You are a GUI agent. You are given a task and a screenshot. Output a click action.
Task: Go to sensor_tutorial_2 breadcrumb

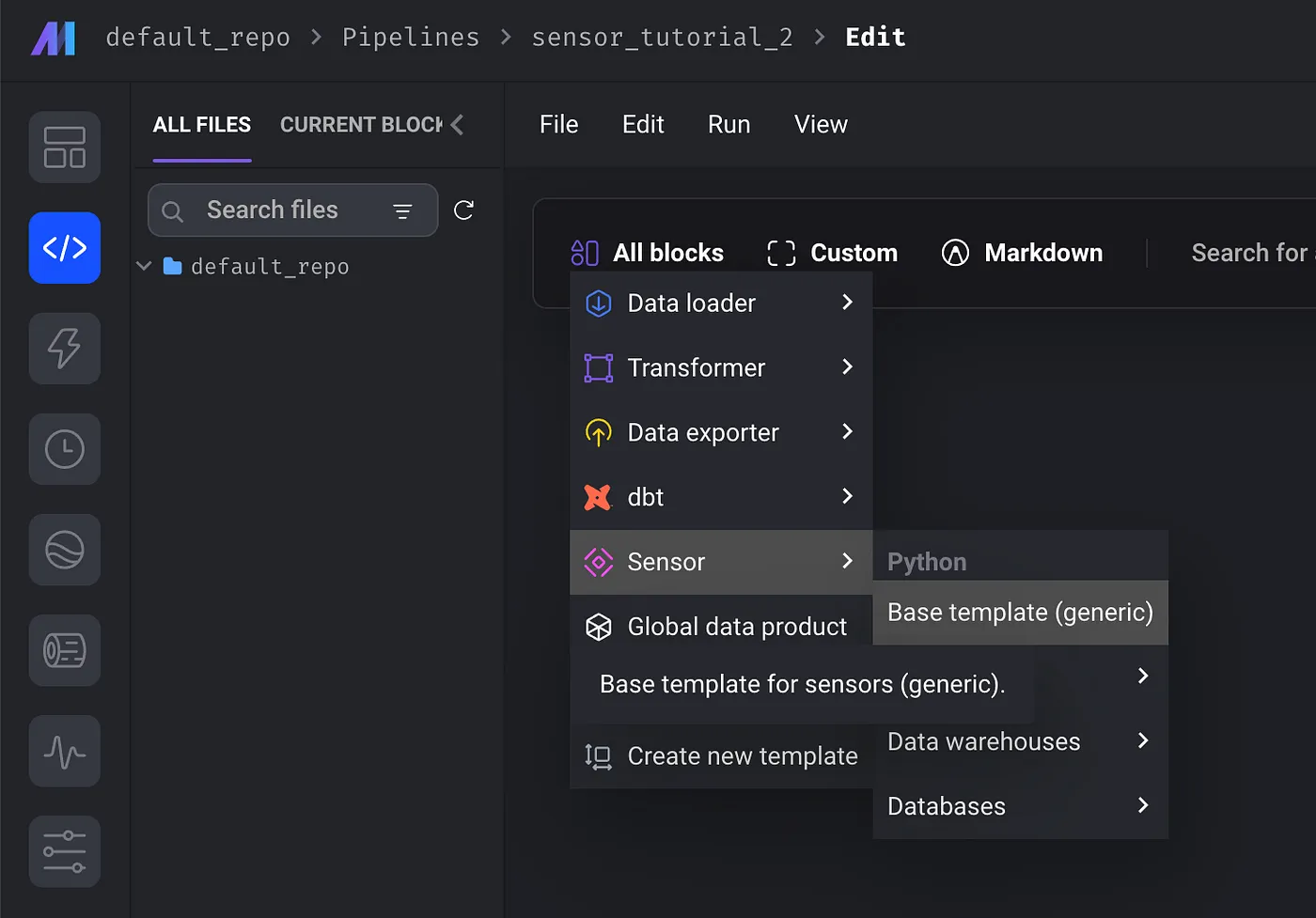point(662,38)
